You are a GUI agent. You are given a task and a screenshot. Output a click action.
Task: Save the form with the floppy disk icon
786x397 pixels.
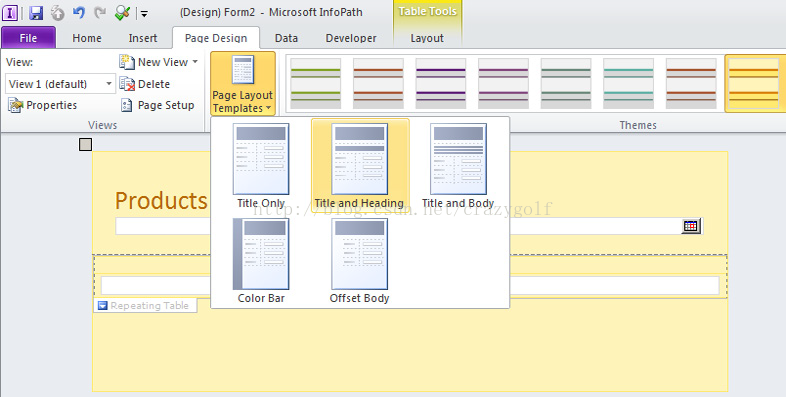coord(36,13)
